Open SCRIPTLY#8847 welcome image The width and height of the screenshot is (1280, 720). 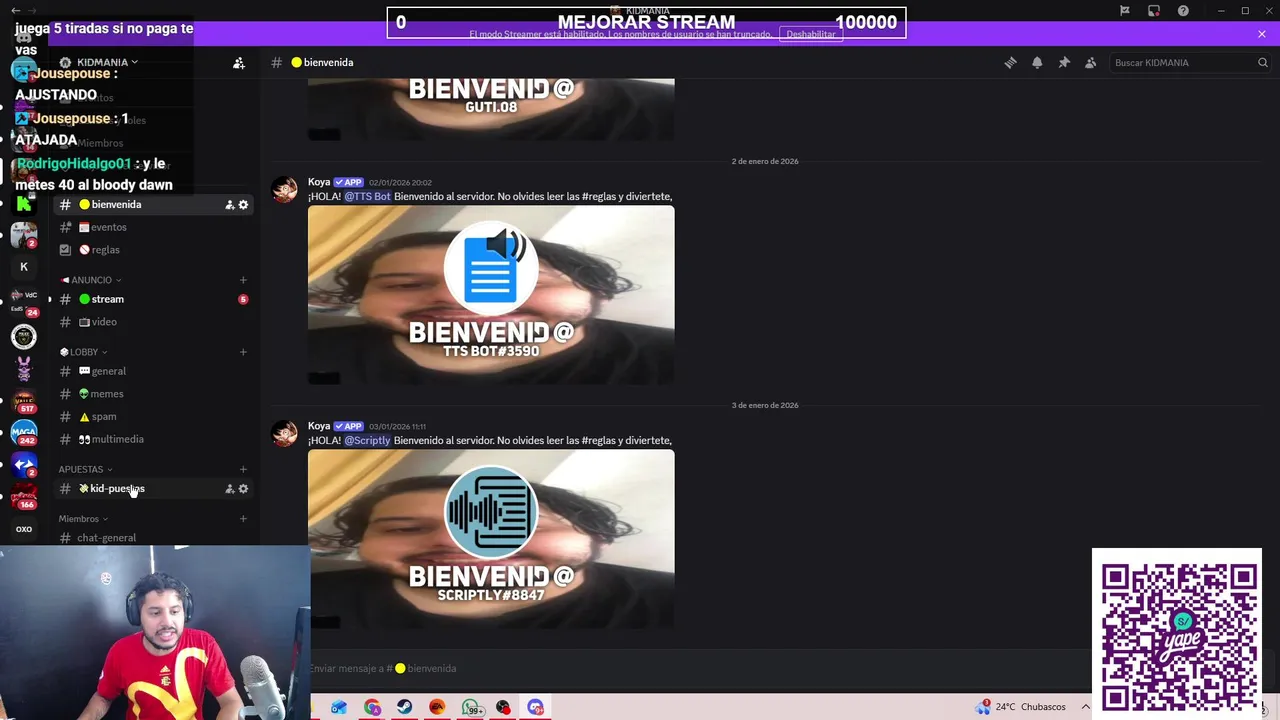pyautogui.click(x=491, y=539)
